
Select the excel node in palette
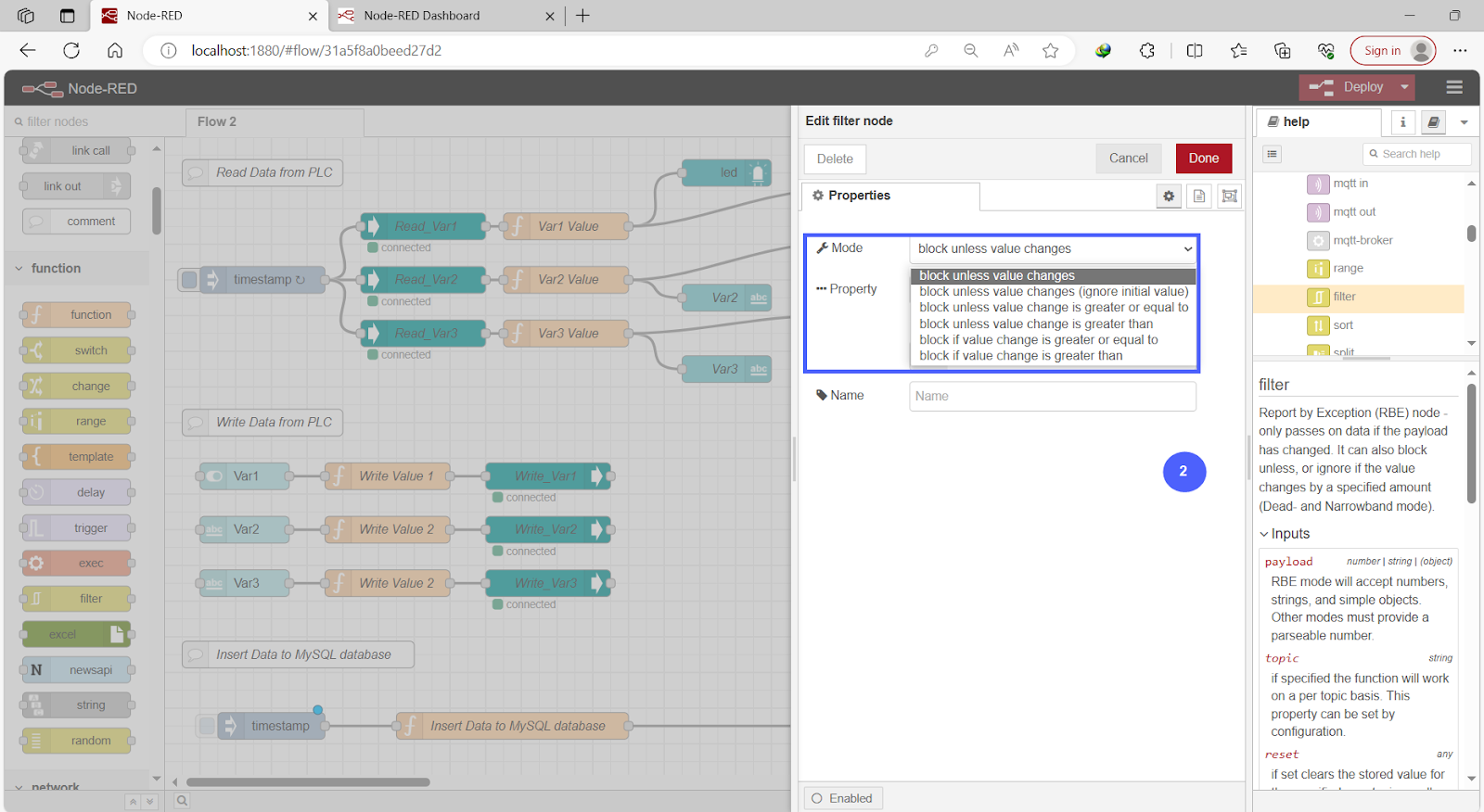(76, 635)
